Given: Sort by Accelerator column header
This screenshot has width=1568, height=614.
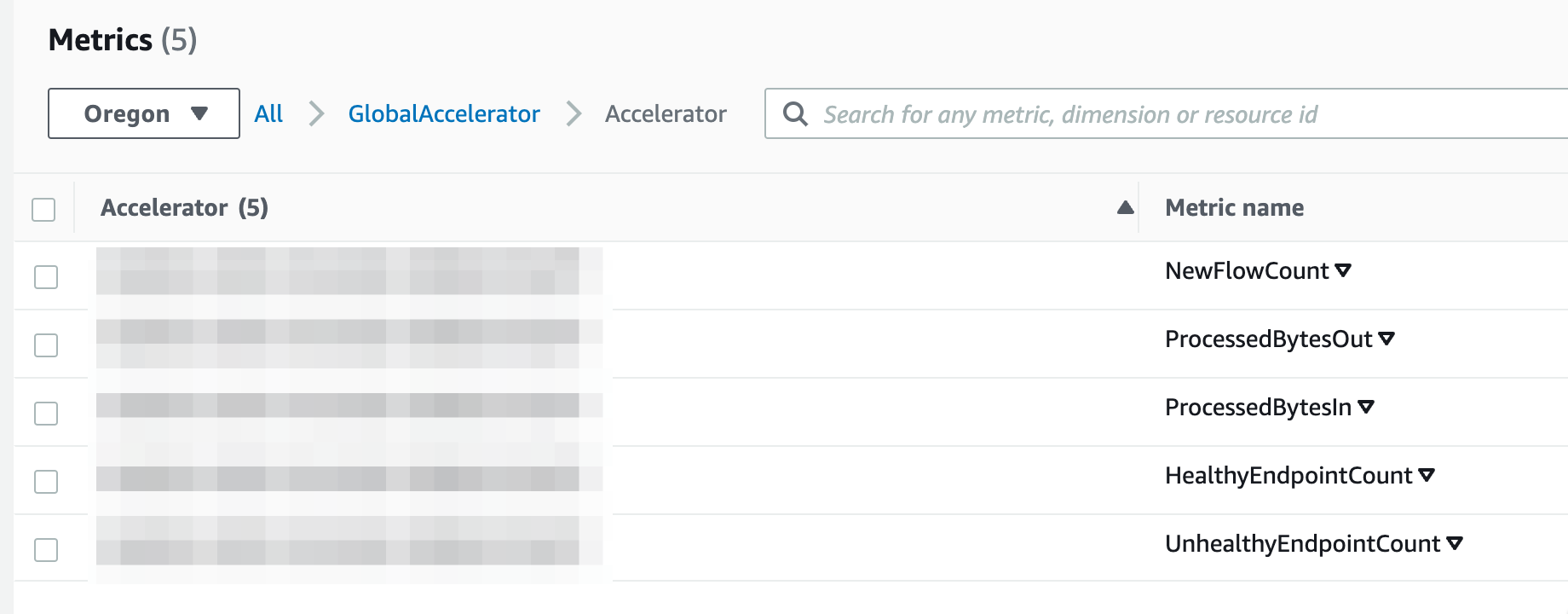Looking at the screenshot, I should point(184,207).
